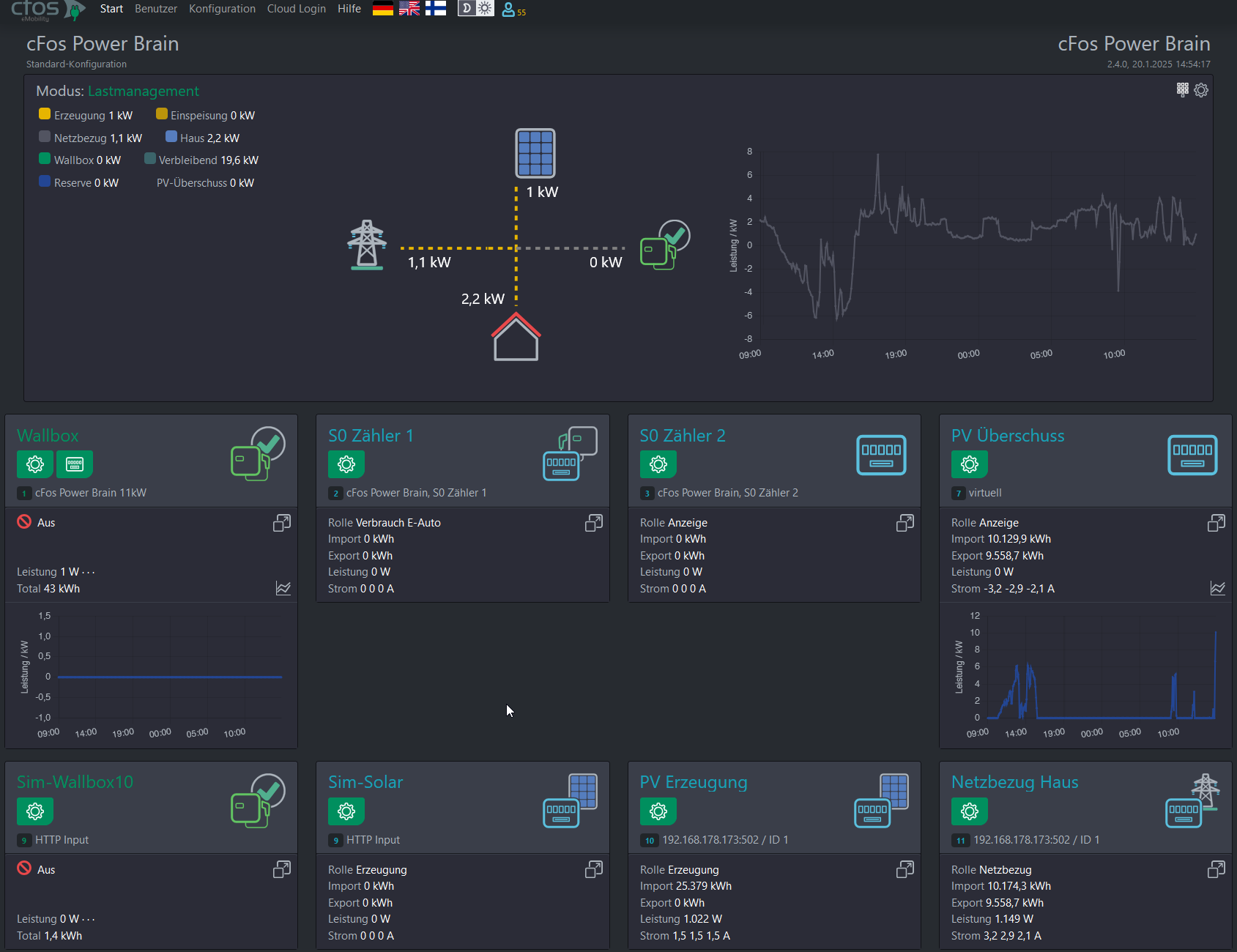
Task: Click the S0 Zähler 1 title
Action: 371,436
